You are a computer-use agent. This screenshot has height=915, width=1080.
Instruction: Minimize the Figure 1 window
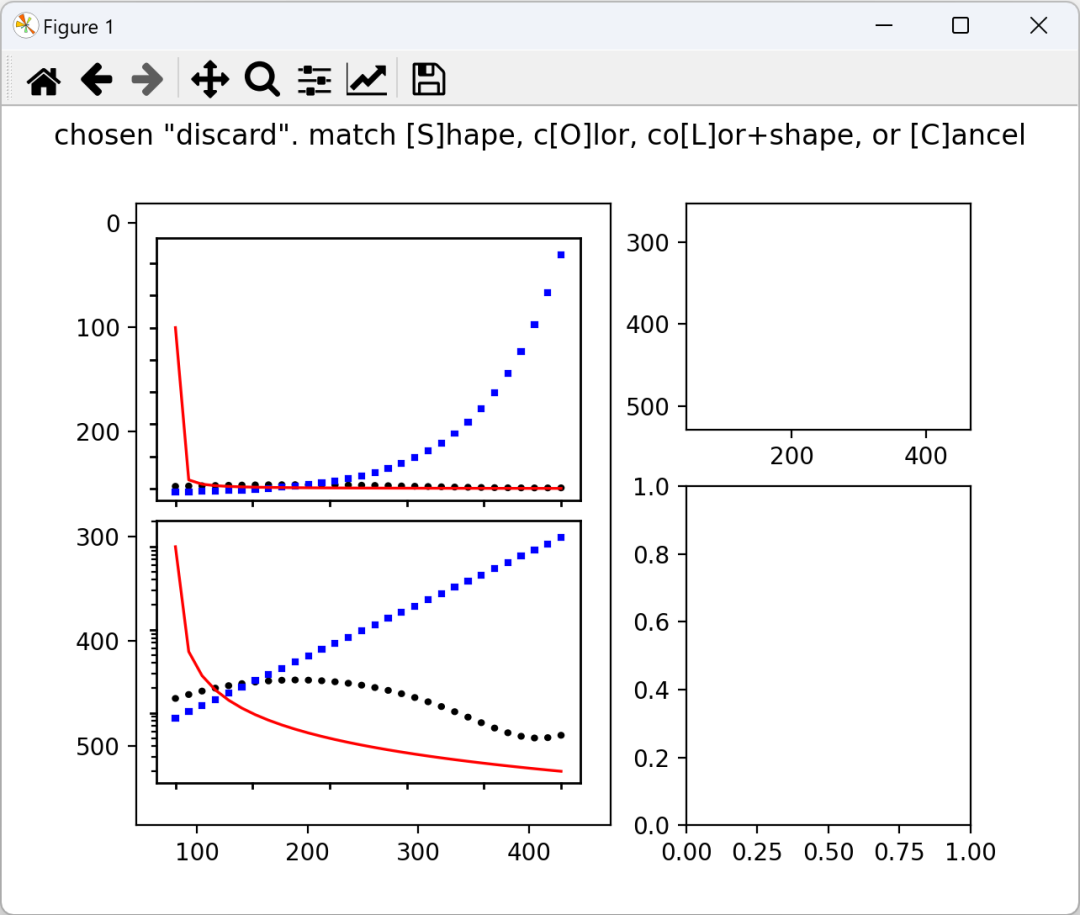tap(884, 25)
